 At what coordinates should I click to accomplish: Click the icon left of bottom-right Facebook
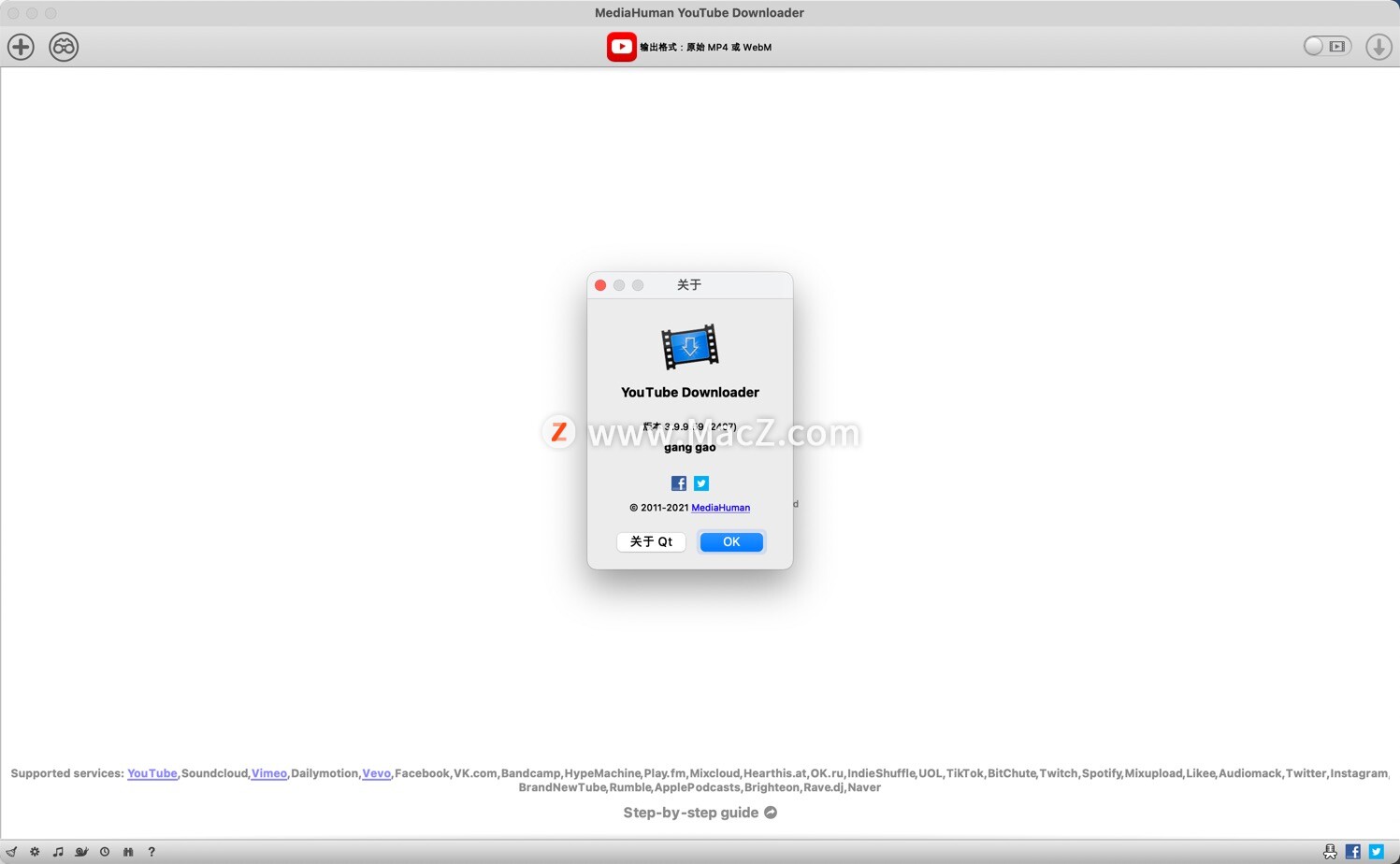[1330, 852]
